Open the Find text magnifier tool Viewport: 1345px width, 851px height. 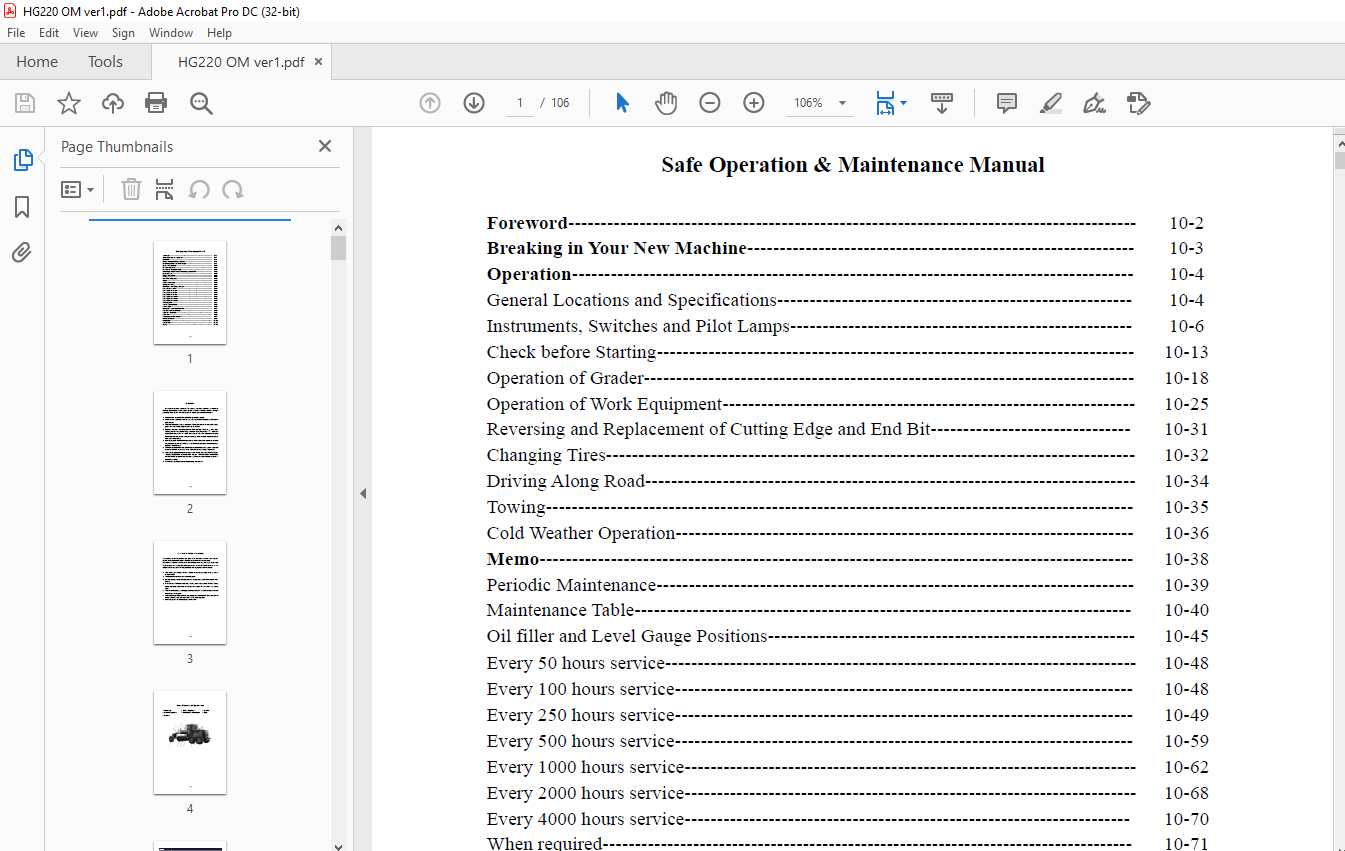pos(201,103)
